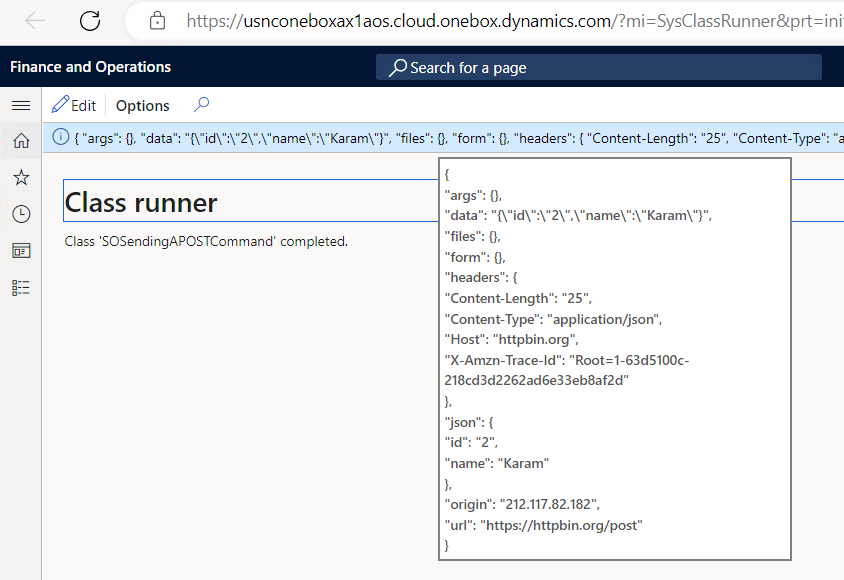Viewport: 844px width, 580px height.
Task: Click 'SOSendingAPOSTCommand' completed text
Action: click(206, 241)
